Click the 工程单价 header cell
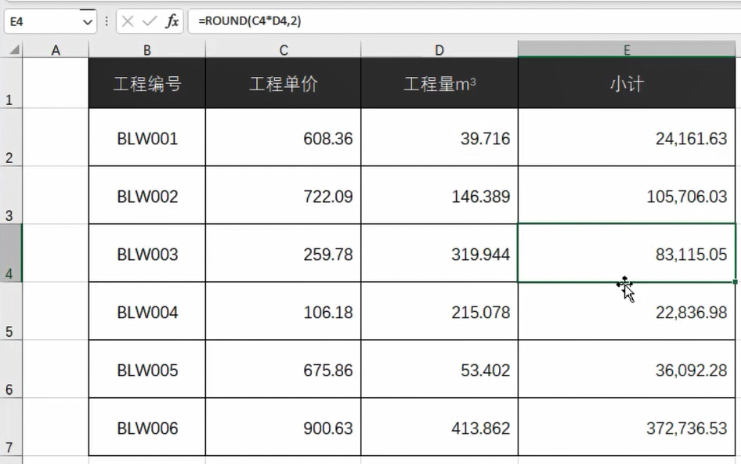The height and width of the screenshot is (464, 741). pos(283,83)
